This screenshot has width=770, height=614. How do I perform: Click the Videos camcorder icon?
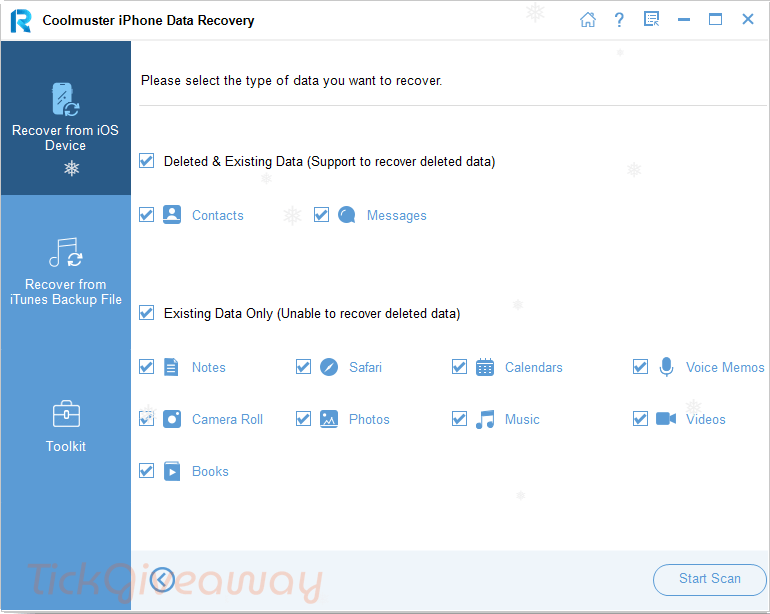point(666,419)
